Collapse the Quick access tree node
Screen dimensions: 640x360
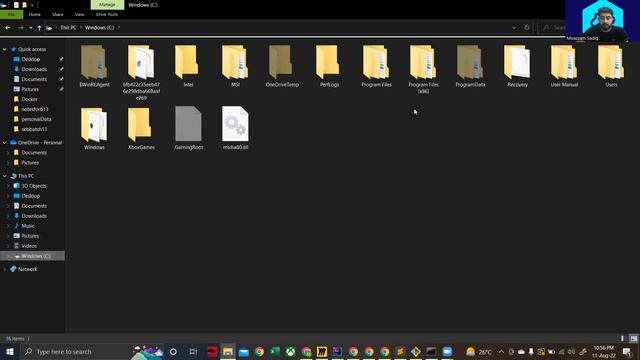click(4, 49)
